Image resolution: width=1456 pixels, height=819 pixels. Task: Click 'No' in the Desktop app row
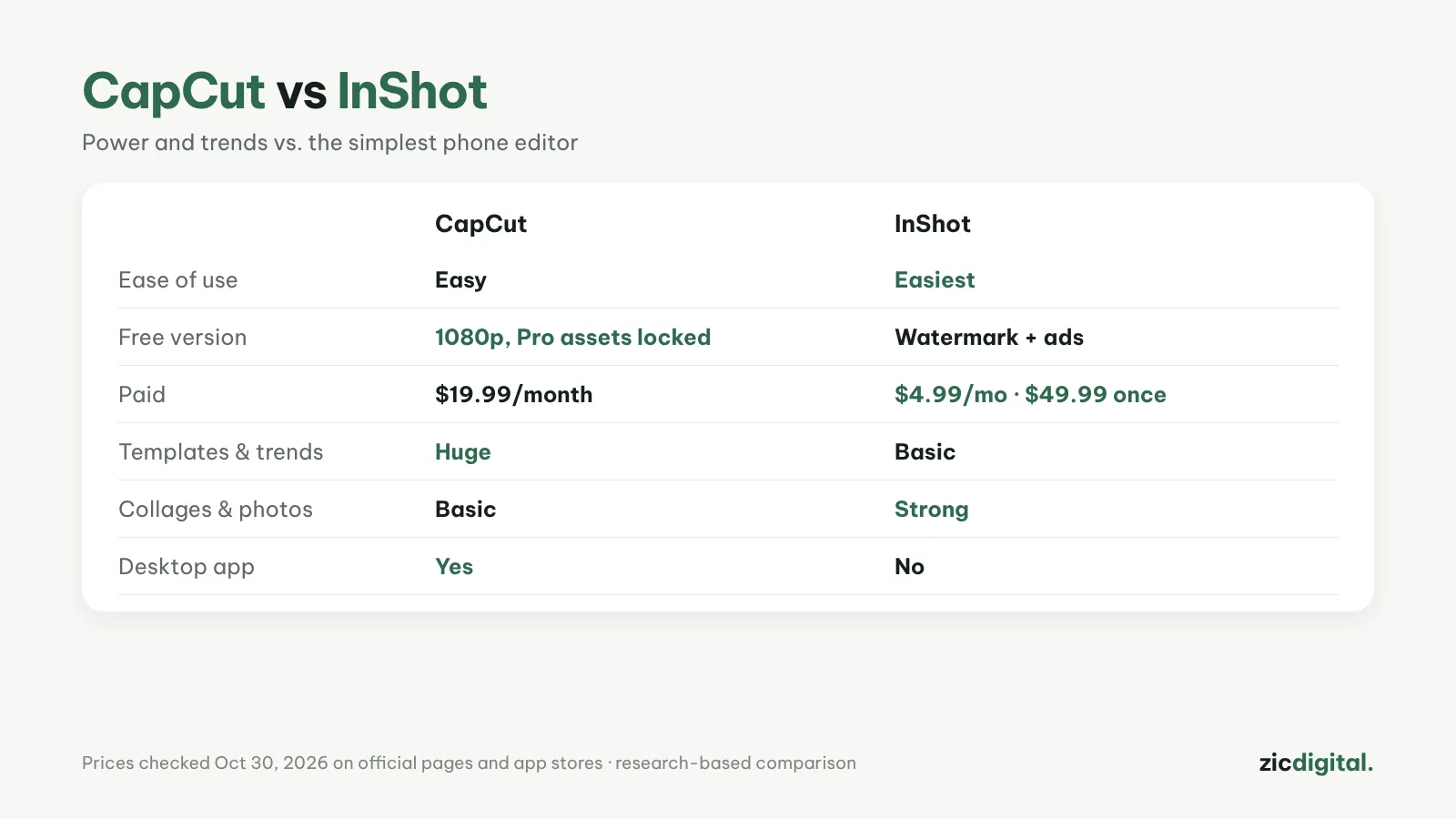coord(910,567)
